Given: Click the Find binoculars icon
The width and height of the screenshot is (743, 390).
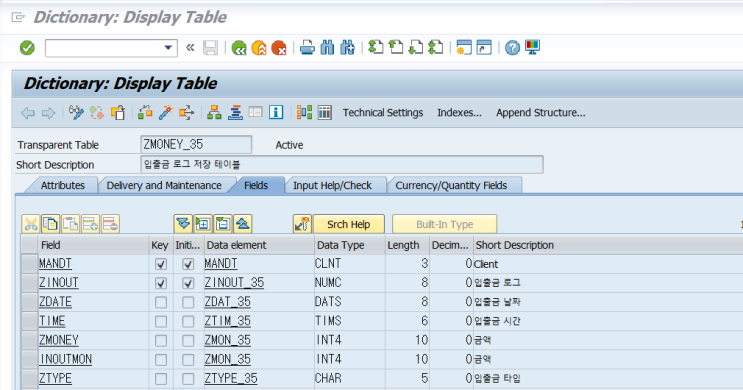Looking at the screenshot, I should tap(327, 47).
